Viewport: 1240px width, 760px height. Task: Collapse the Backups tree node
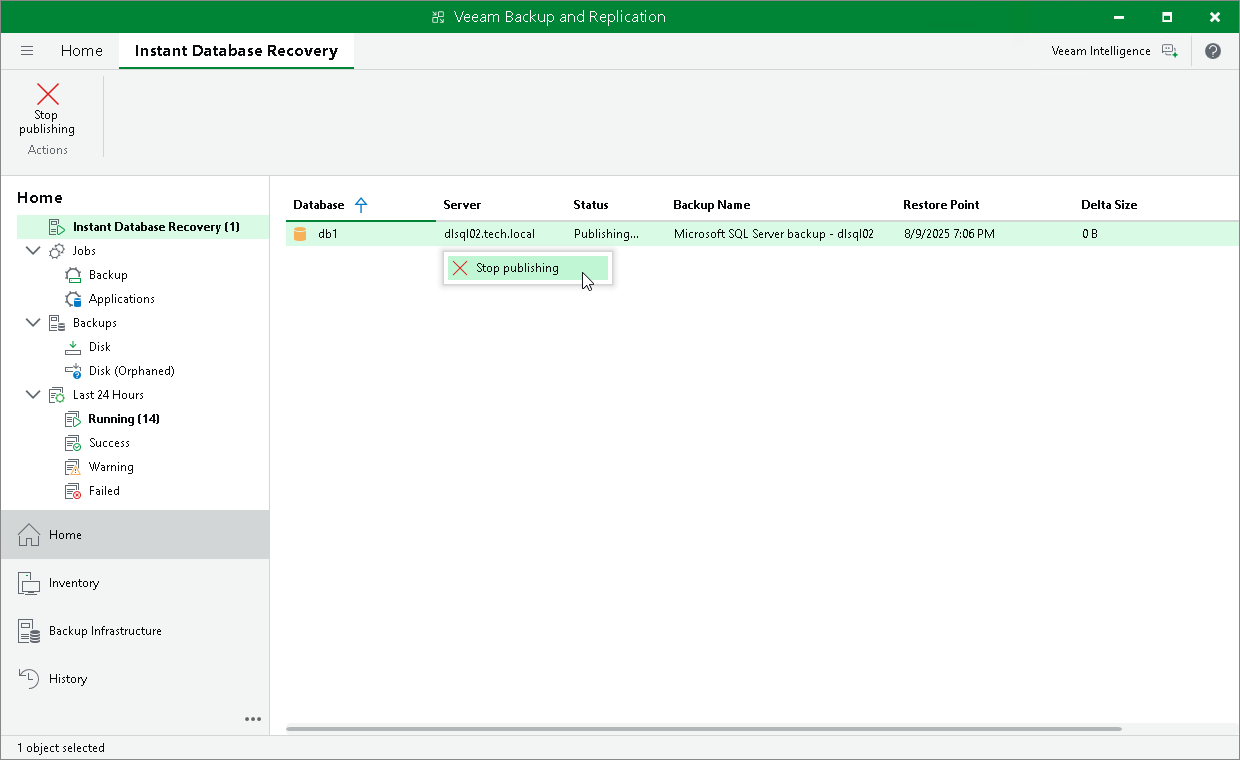click(32, 323)
